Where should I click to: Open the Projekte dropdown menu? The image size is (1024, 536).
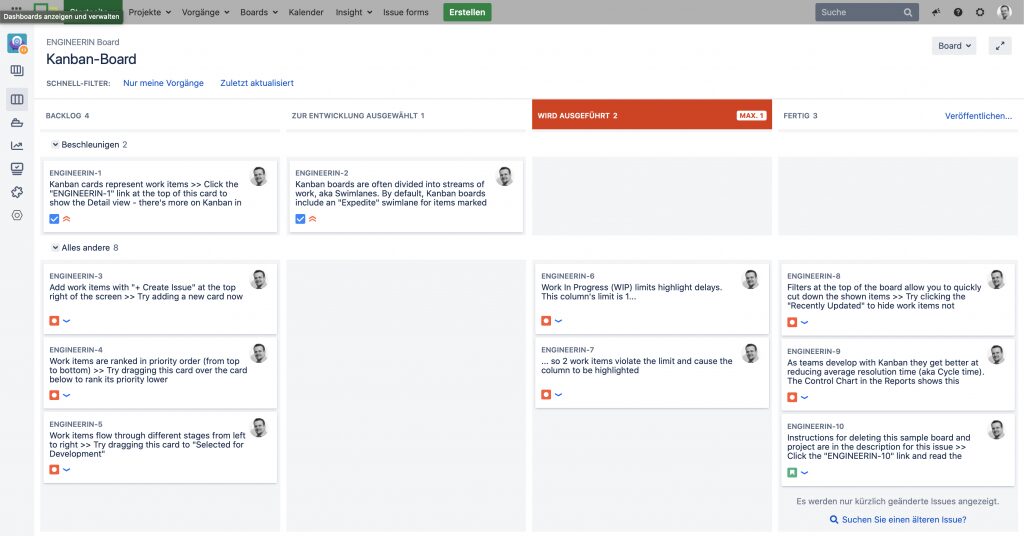tap(150, 12)
